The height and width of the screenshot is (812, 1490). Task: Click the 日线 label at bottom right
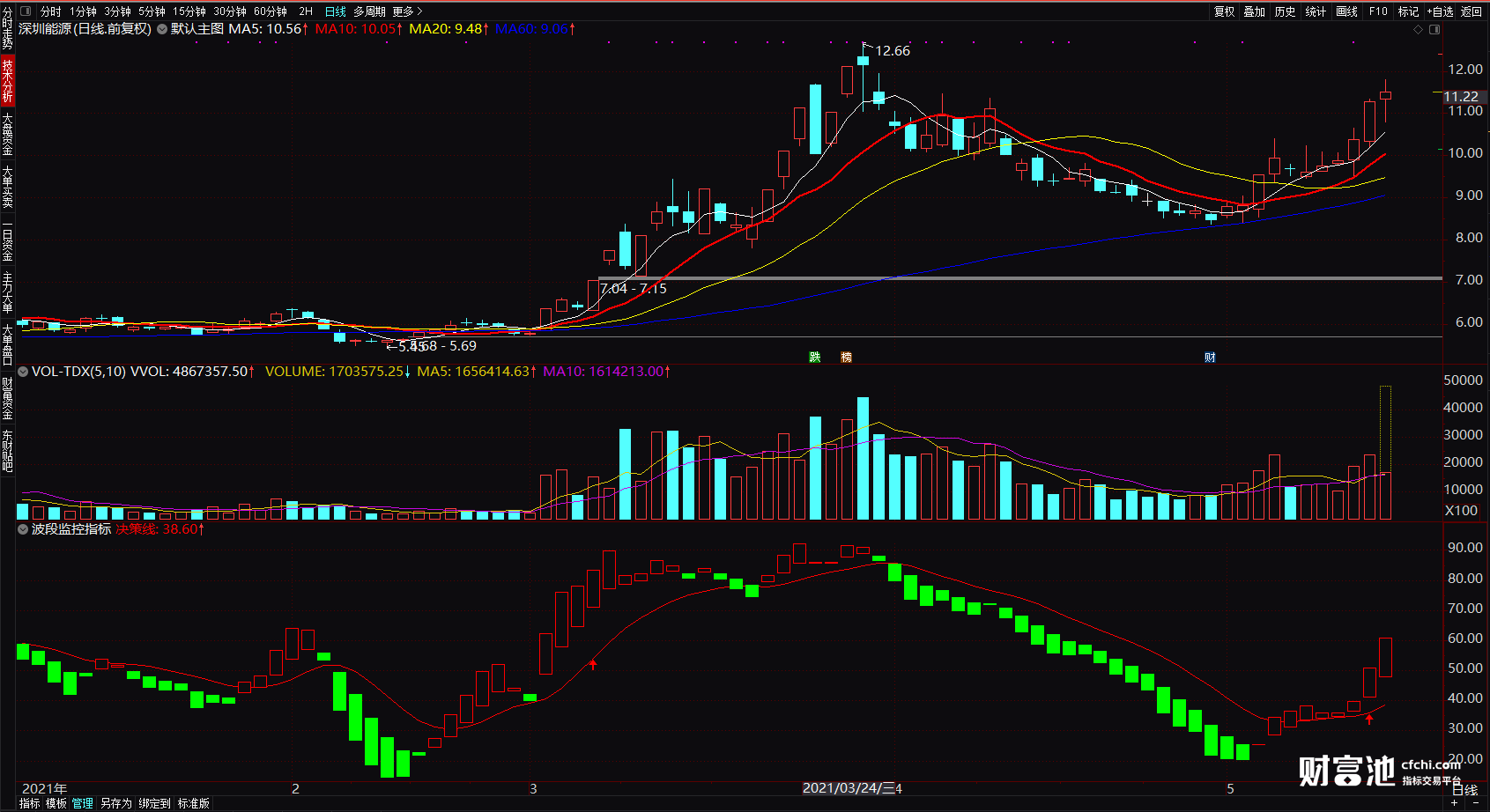[1464, 790]
